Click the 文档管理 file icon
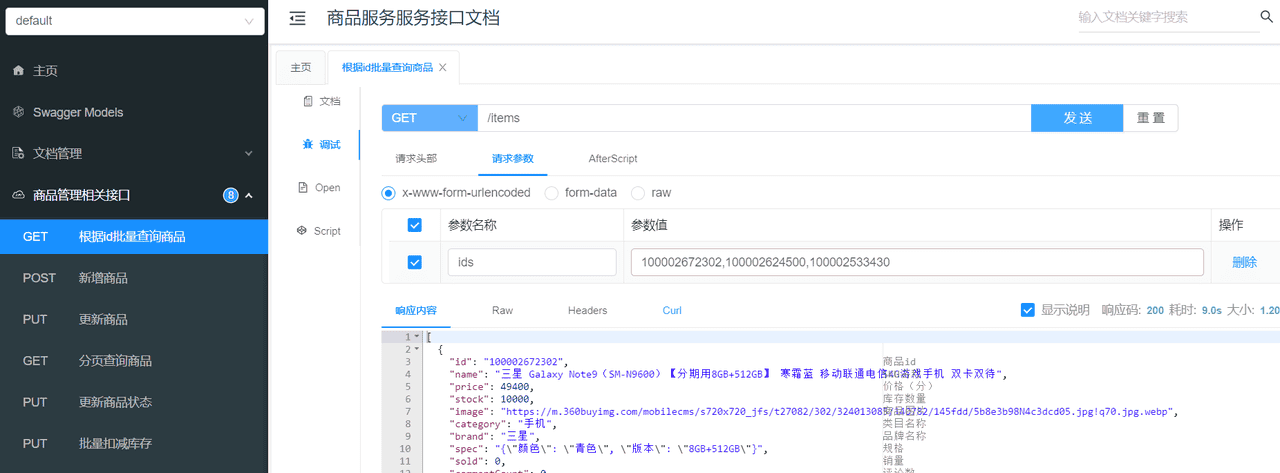The width and height of the screenshot is (1280, 473). point(18,153)
